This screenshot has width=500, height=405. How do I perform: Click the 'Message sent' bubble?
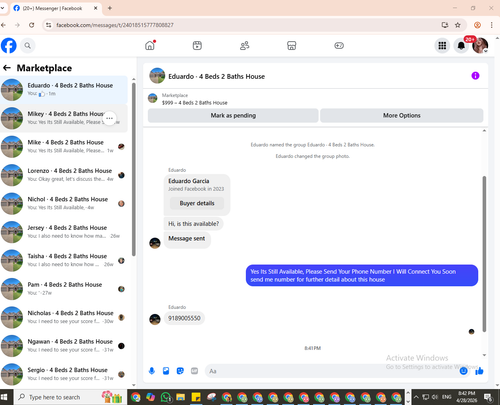(x=187, y=239)
